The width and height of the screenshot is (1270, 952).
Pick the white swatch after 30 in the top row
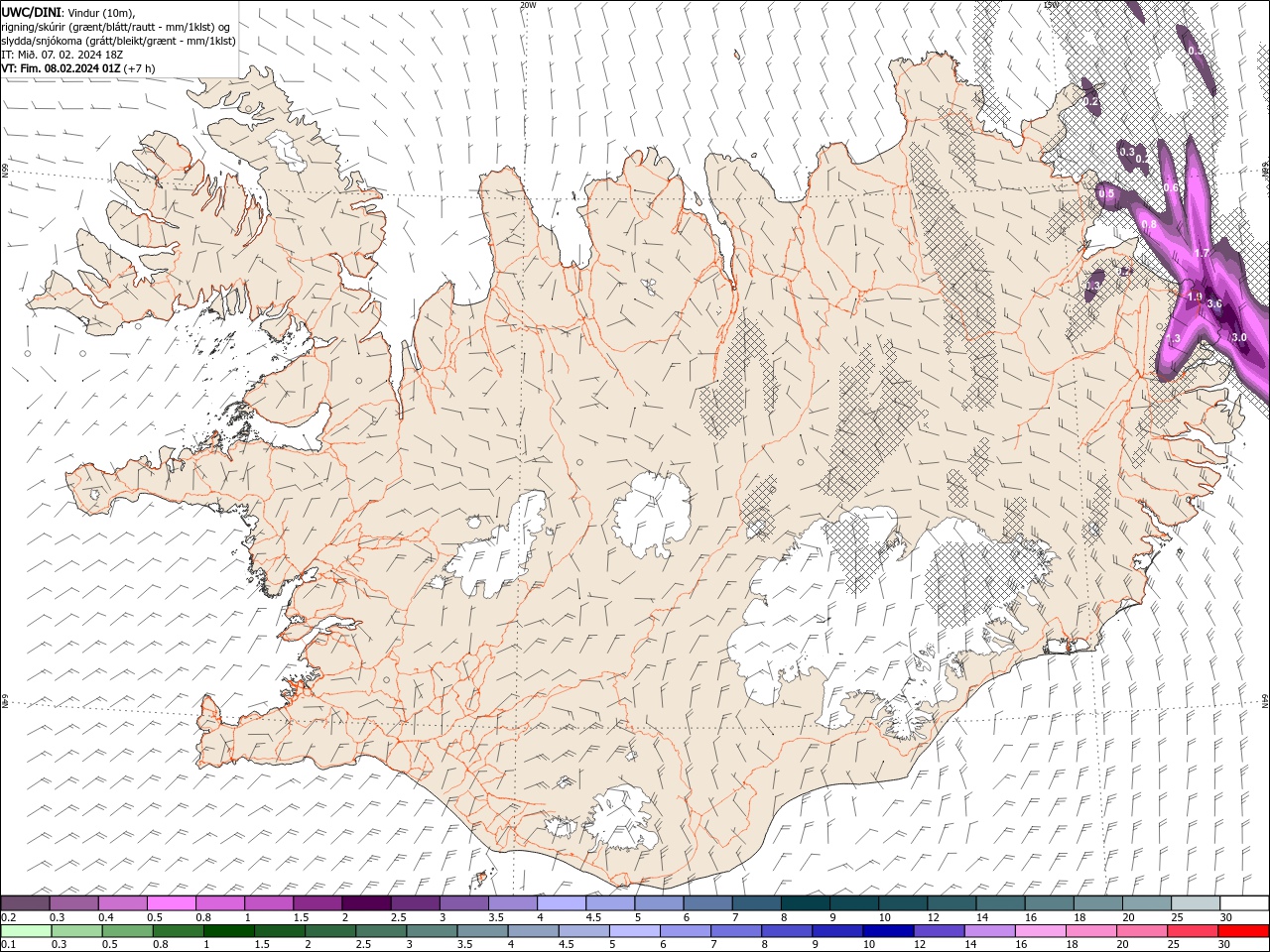[1244, 902]
